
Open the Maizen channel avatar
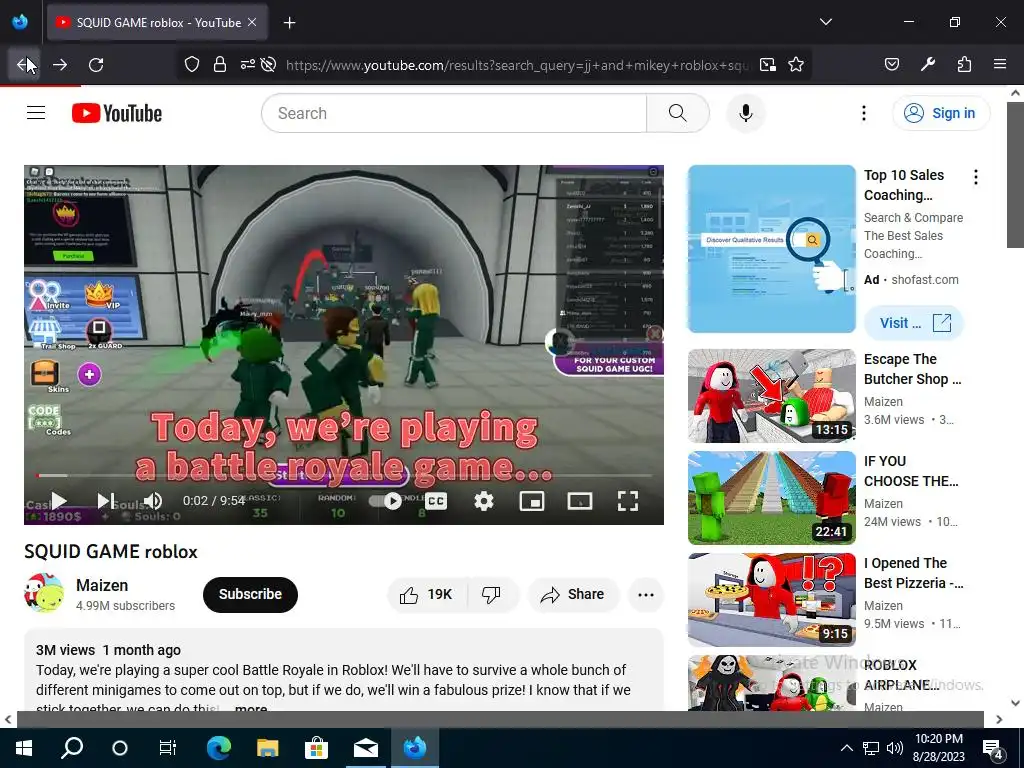point(44,594)
